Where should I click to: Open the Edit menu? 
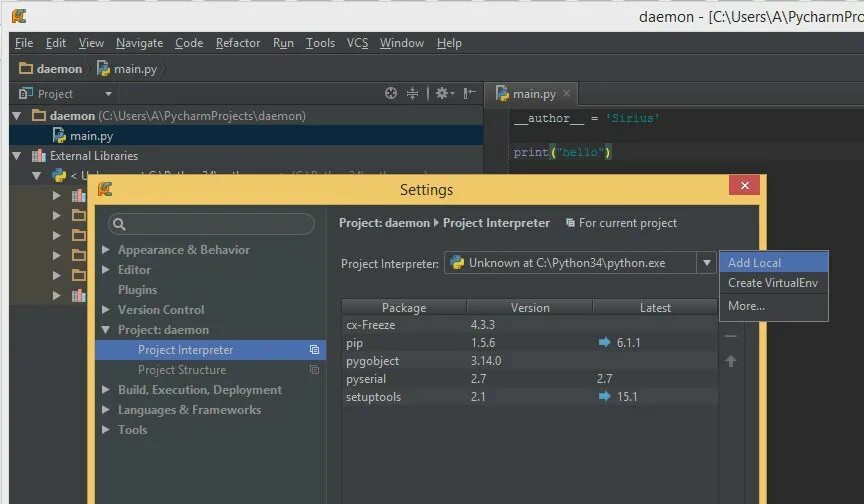click(56, 43)
